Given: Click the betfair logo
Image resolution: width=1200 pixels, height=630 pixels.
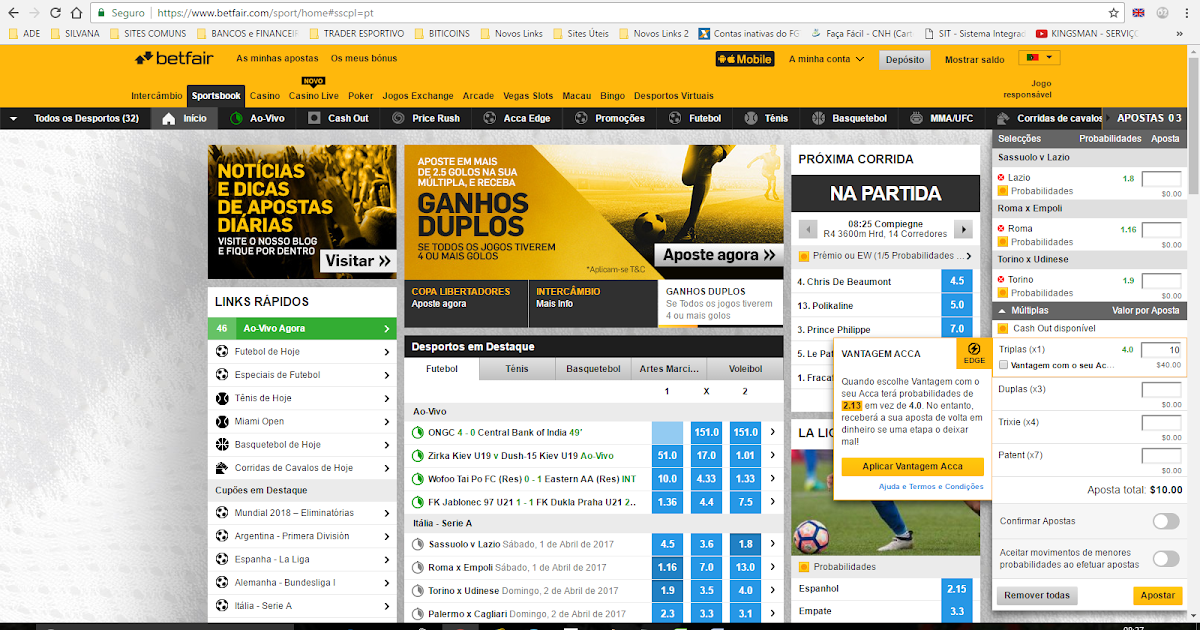Looking at the screenshot, I should pyautogui.click(x=174, y=59).
